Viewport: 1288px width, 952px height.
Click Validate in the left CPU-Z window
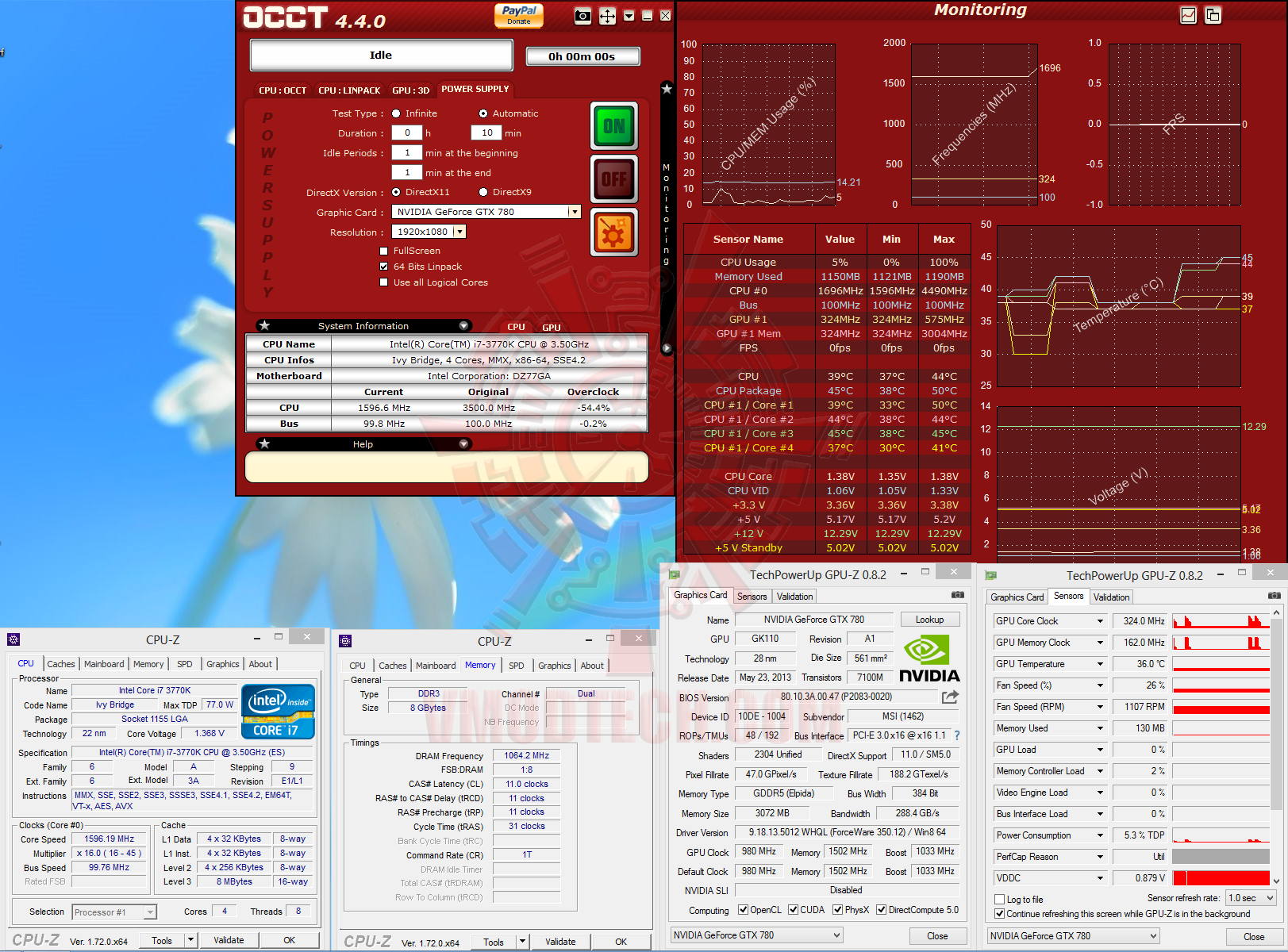[x=229, y=940]
